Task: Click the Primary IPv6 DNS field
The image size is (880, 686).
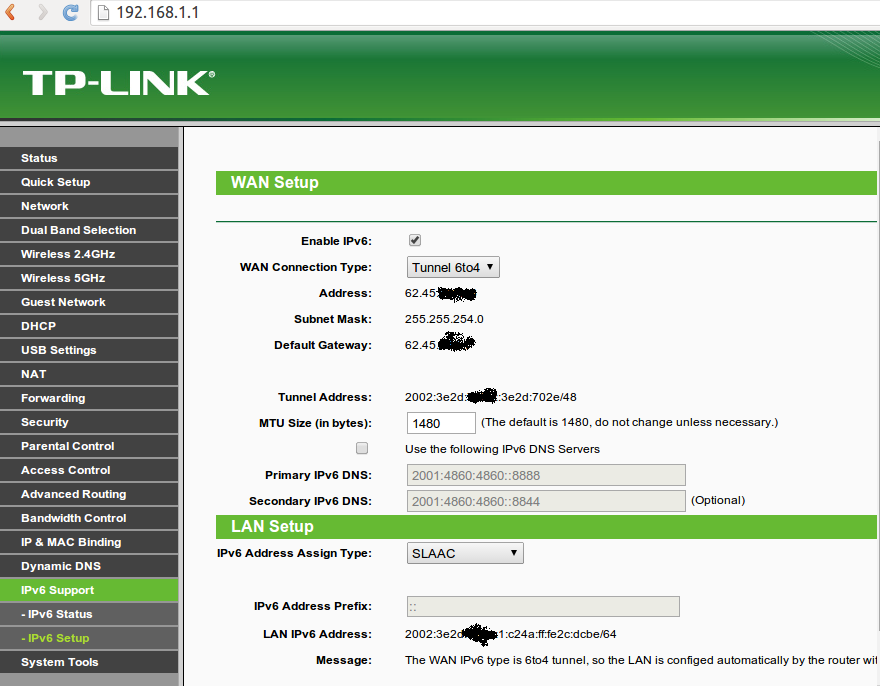Action: click(546, 475)
